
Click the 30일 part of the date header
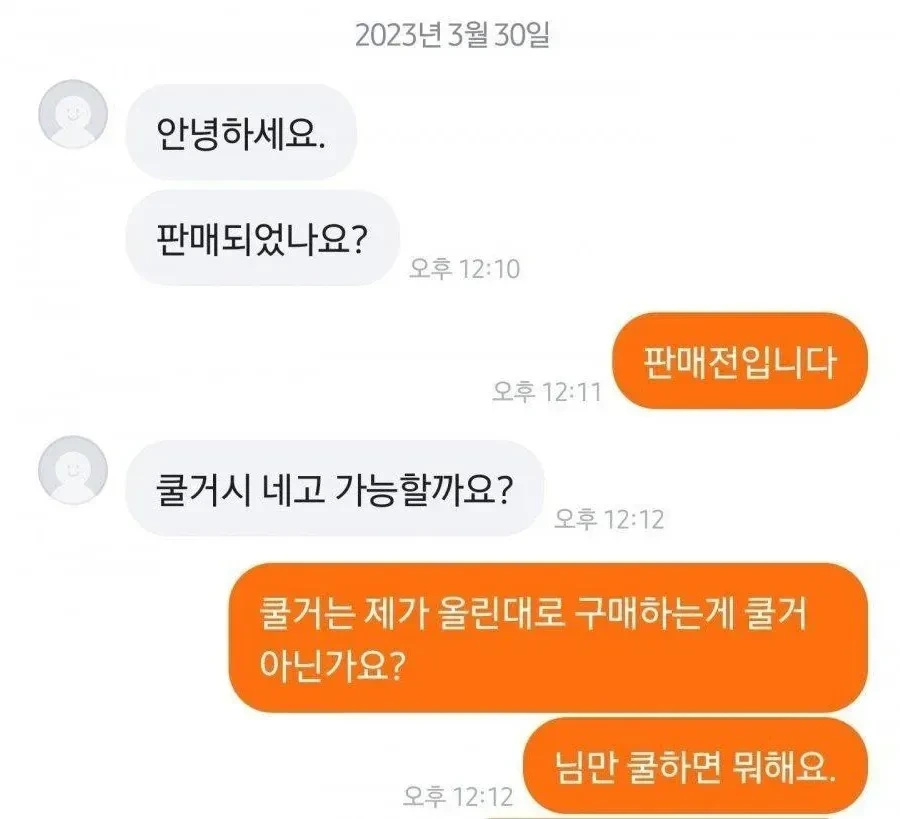click(522, 35)
